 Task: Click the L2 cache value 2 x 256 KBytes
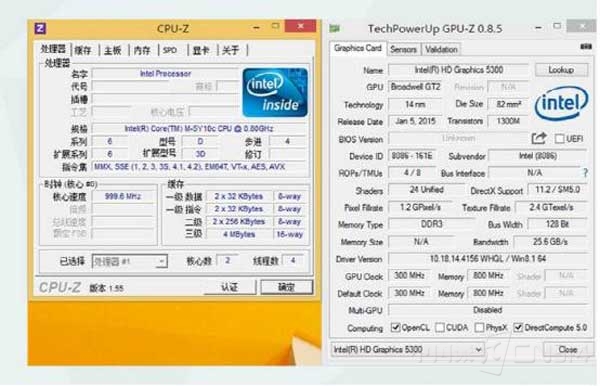coord(239,222)
